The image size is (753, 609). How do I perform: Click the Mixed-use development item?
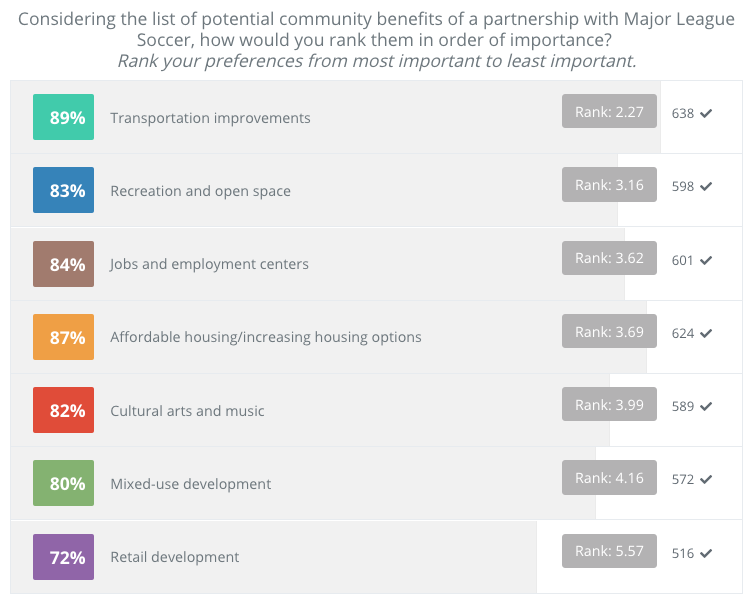190,484
